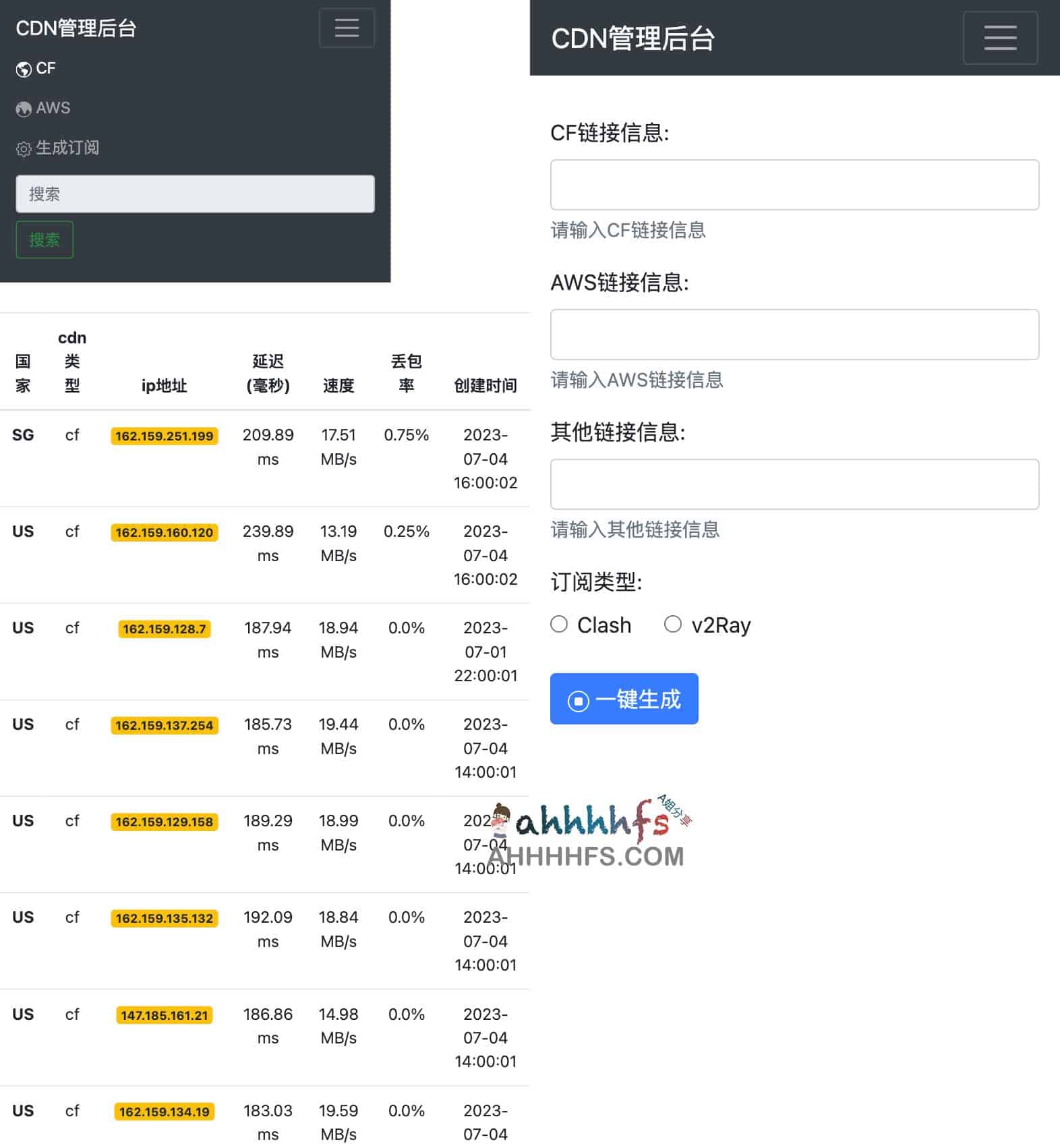This screenshot has height=1148, width=1060.
Task: Focus the 搜索 search input field
Action: pos(195,194)
